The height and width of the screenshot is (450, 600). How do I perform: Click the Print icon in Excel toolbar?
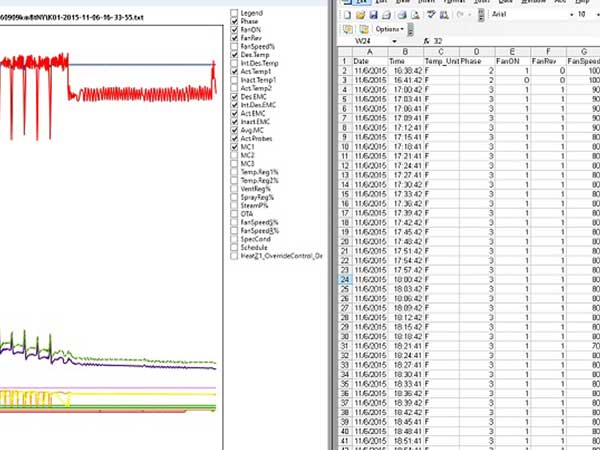tap(402, 15)
